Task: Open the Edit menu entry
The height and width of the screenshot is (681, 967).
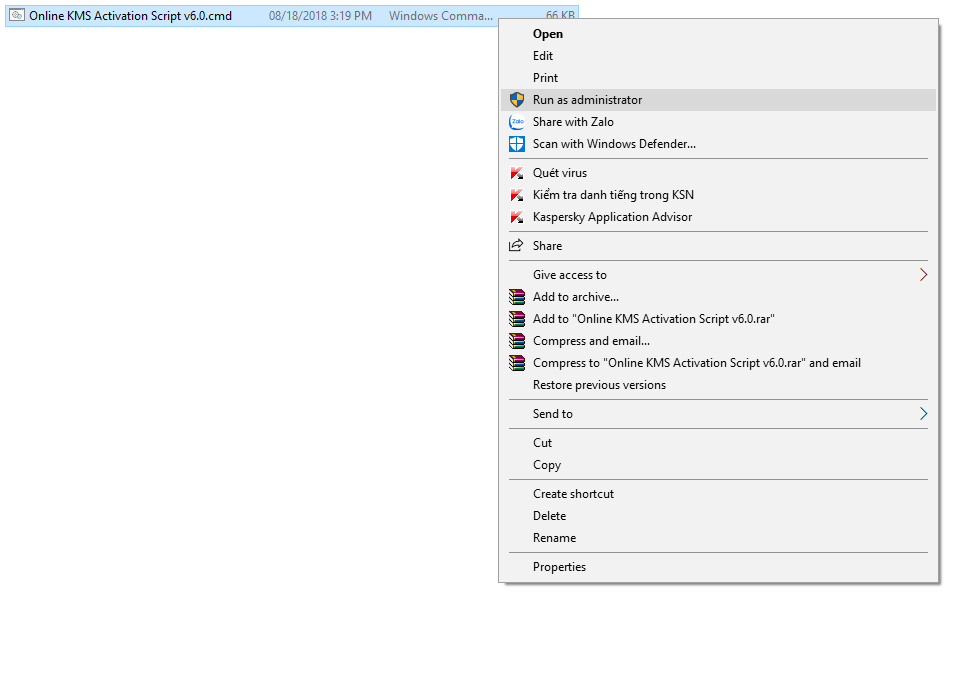Action: [542, 55]
